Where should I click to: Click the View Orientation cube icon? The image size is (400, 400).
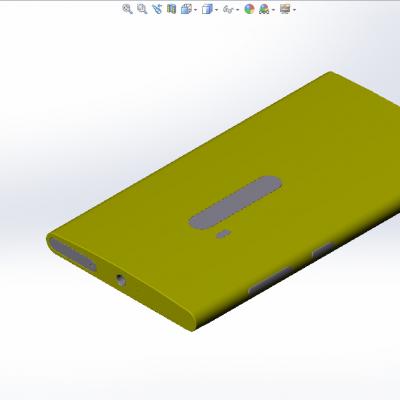tap(186, 9)
